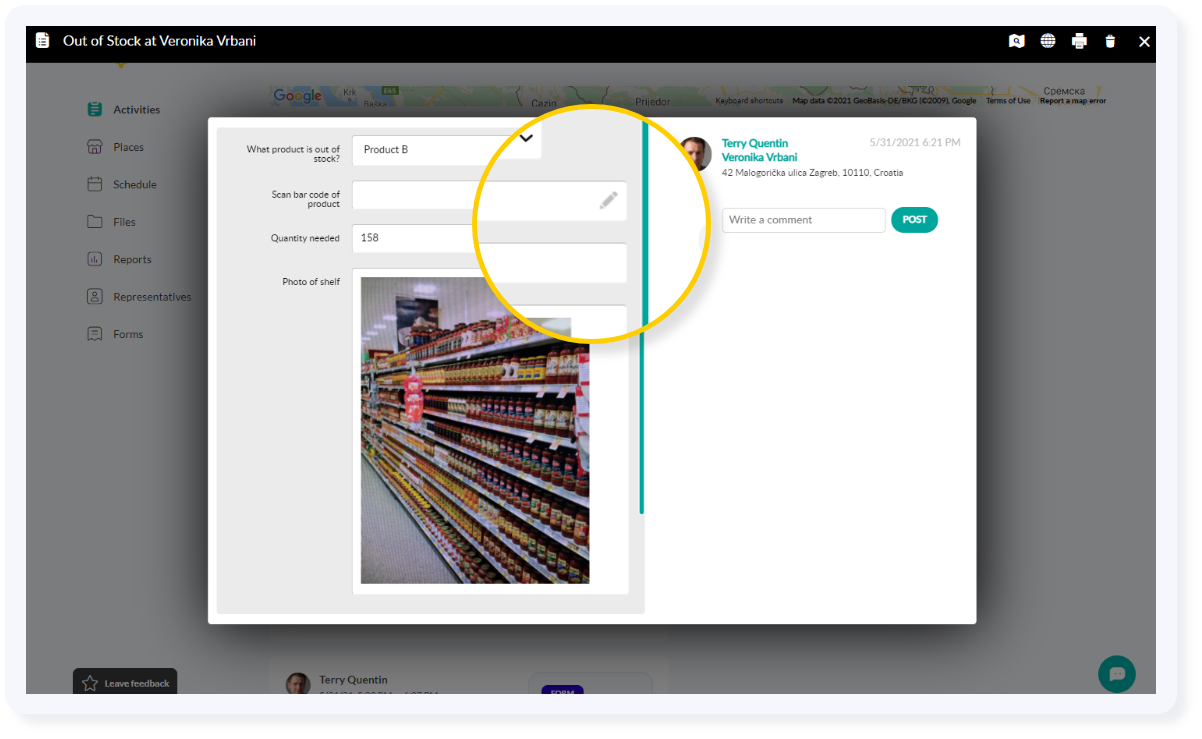Open the chat support bubble
The image size is (1202, 739).
1116,674
